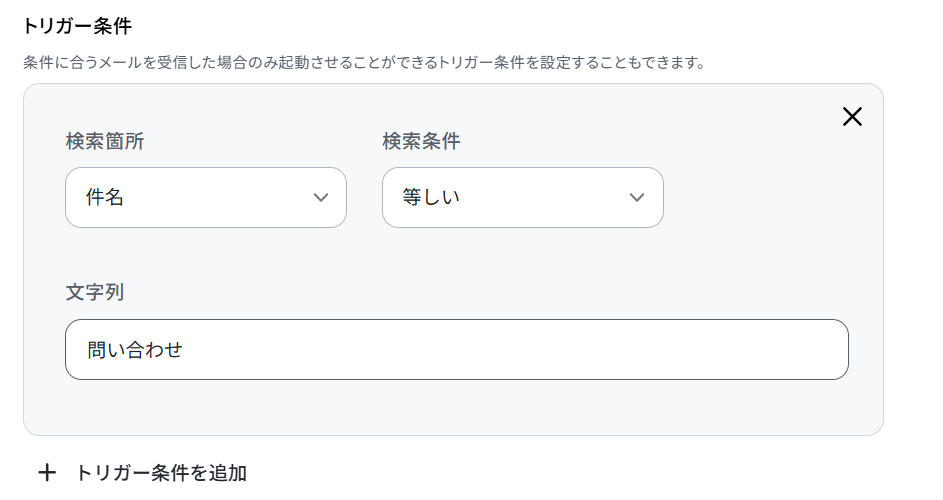The image size is (943, 500).
Task: Click the word メール in the description text
Action: coord(118,63)
